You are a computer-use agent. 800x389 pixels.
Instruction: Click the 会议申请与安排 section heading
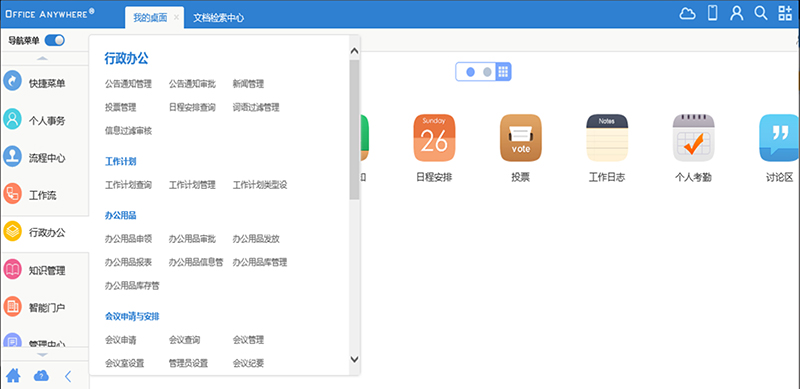(132, 317)
